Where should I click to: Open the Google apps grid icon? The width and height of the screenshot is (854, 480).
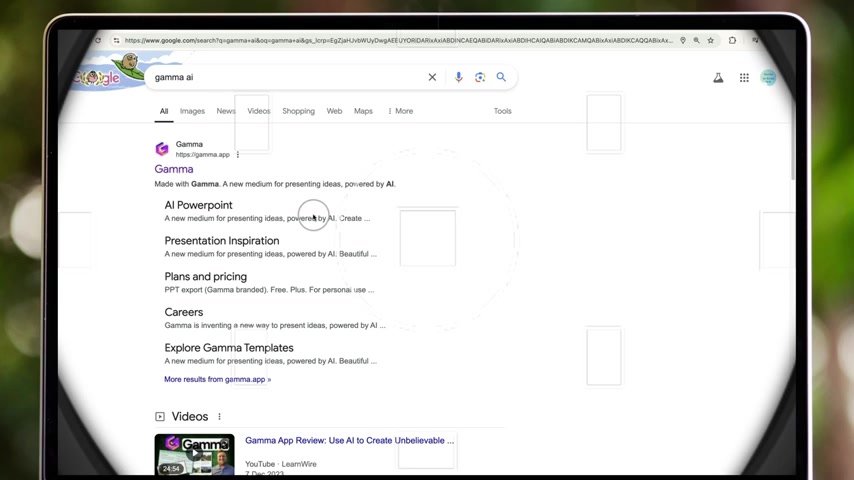click(744, 78)
